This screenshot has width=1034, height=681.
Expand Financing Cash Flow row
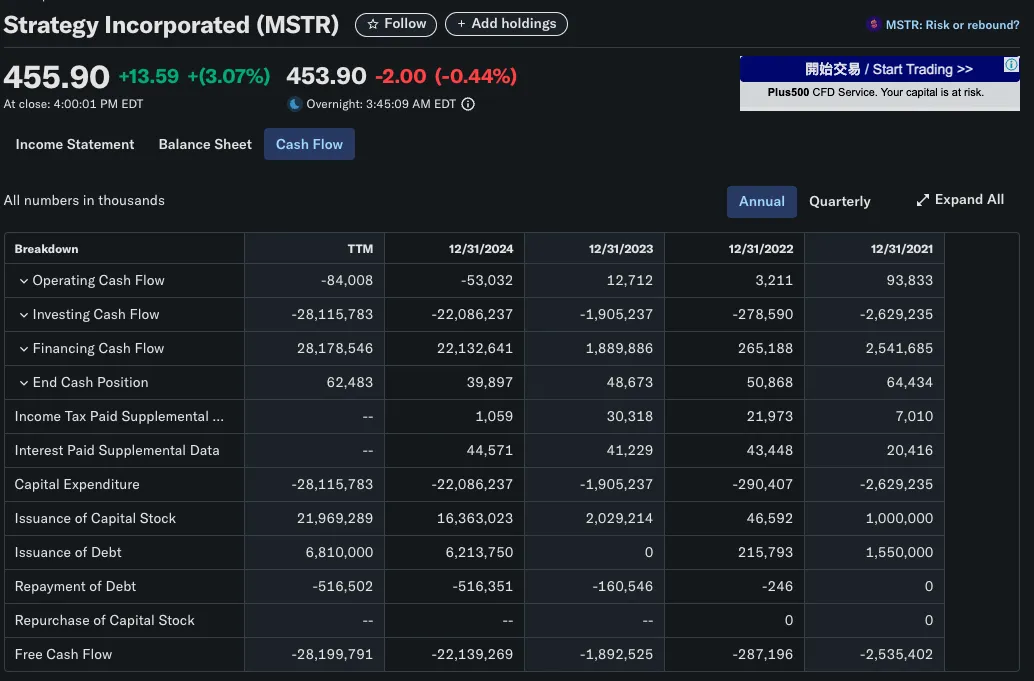point(24,349)
